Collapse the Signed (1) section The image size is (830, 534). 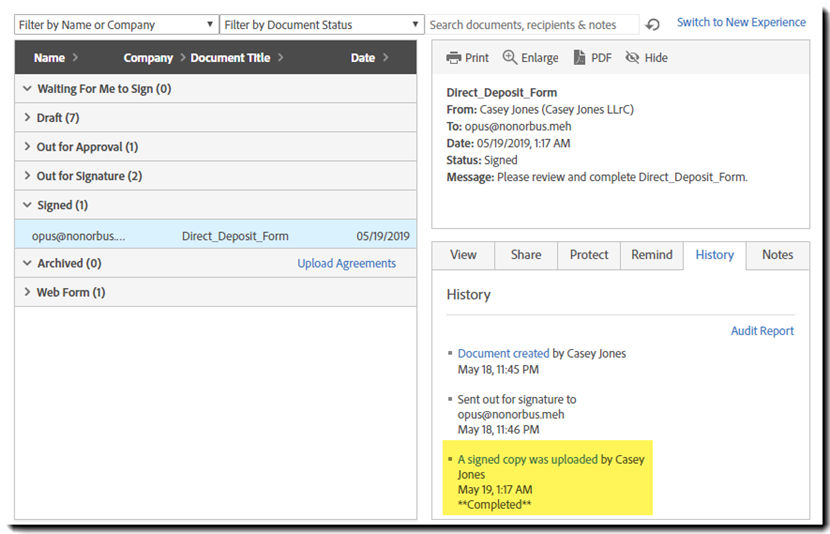(61, 205)
